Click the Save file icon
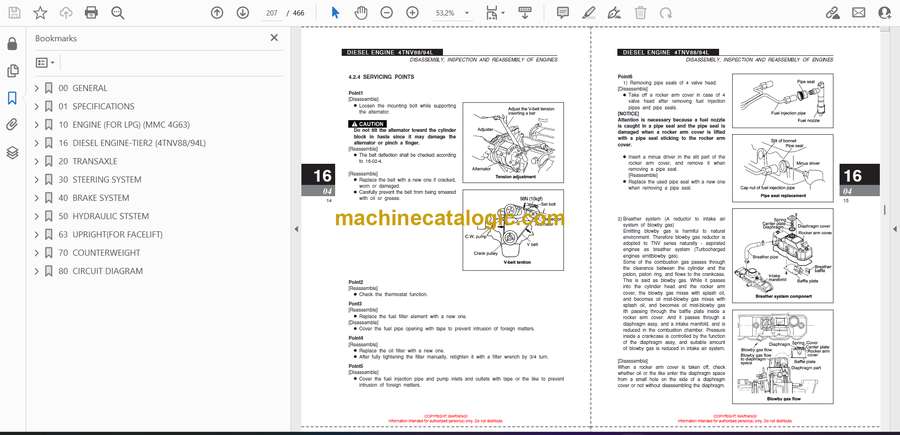Screen dimensions: 900x435 coord(14,13)
